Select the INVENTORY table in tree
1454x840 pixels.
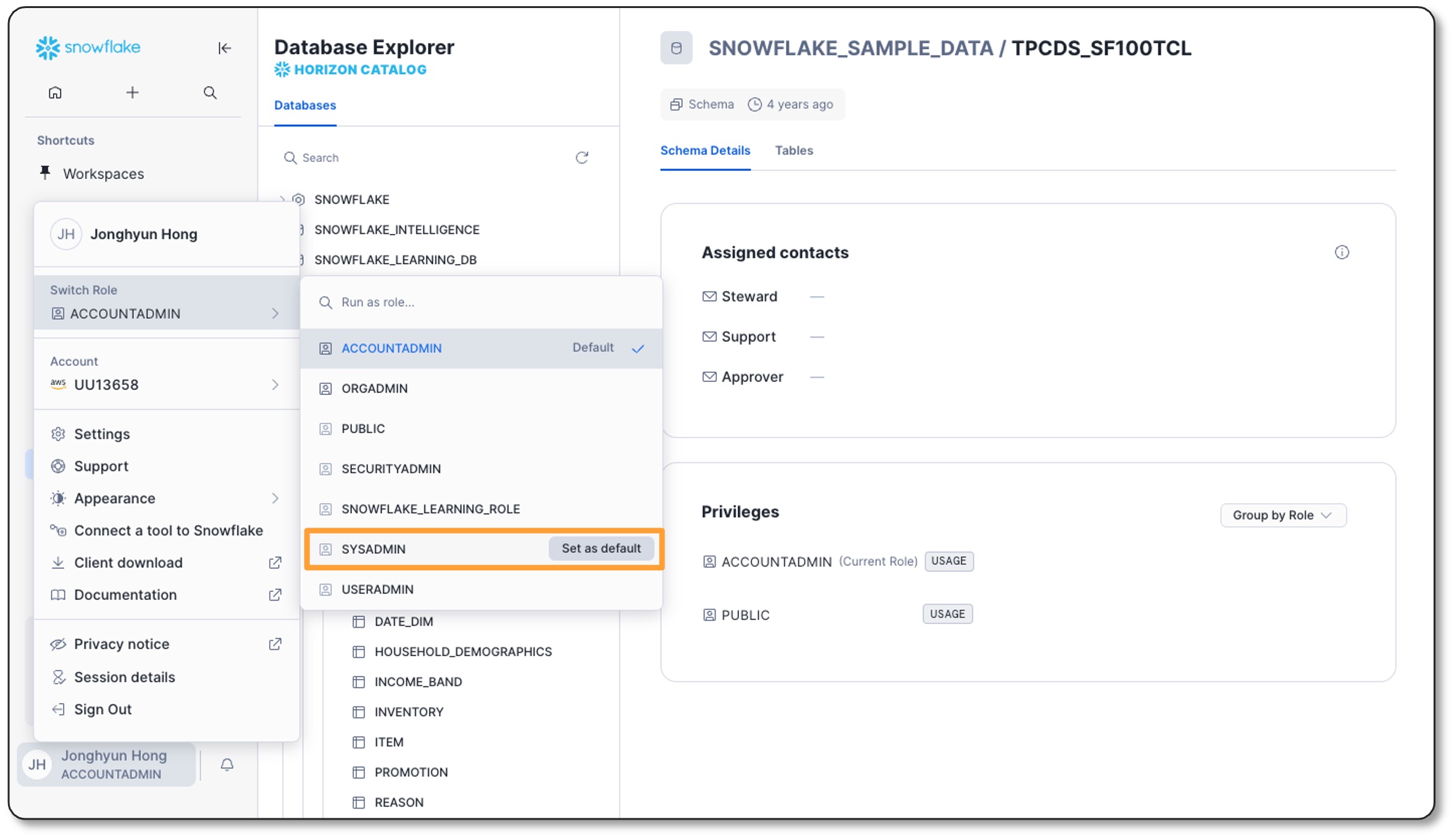[x=409, y=712]
